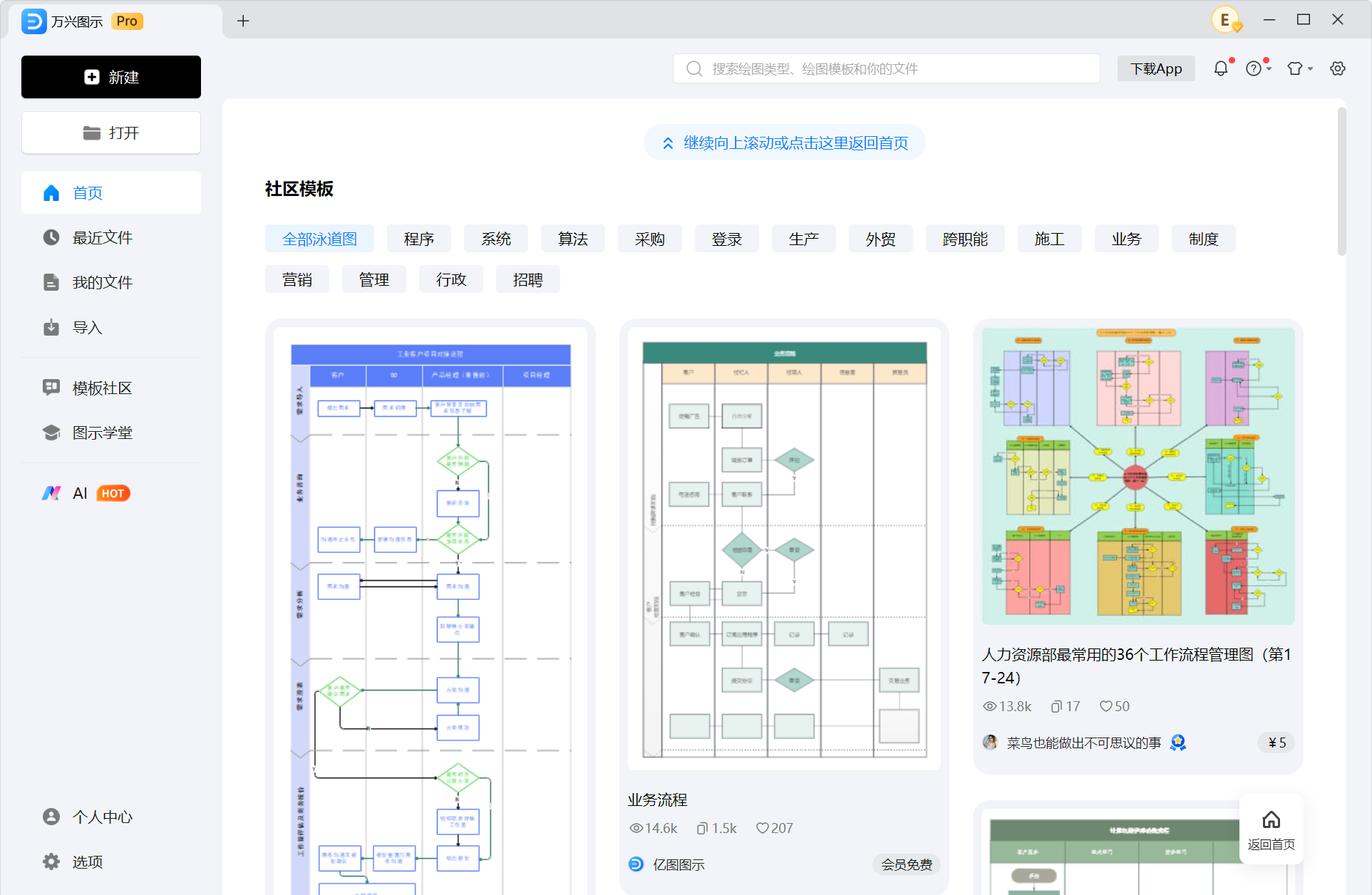Open the green swimlane template thumbnail at bottom right
This screenshot has height=895, width=1372.
pos(1138,852)
